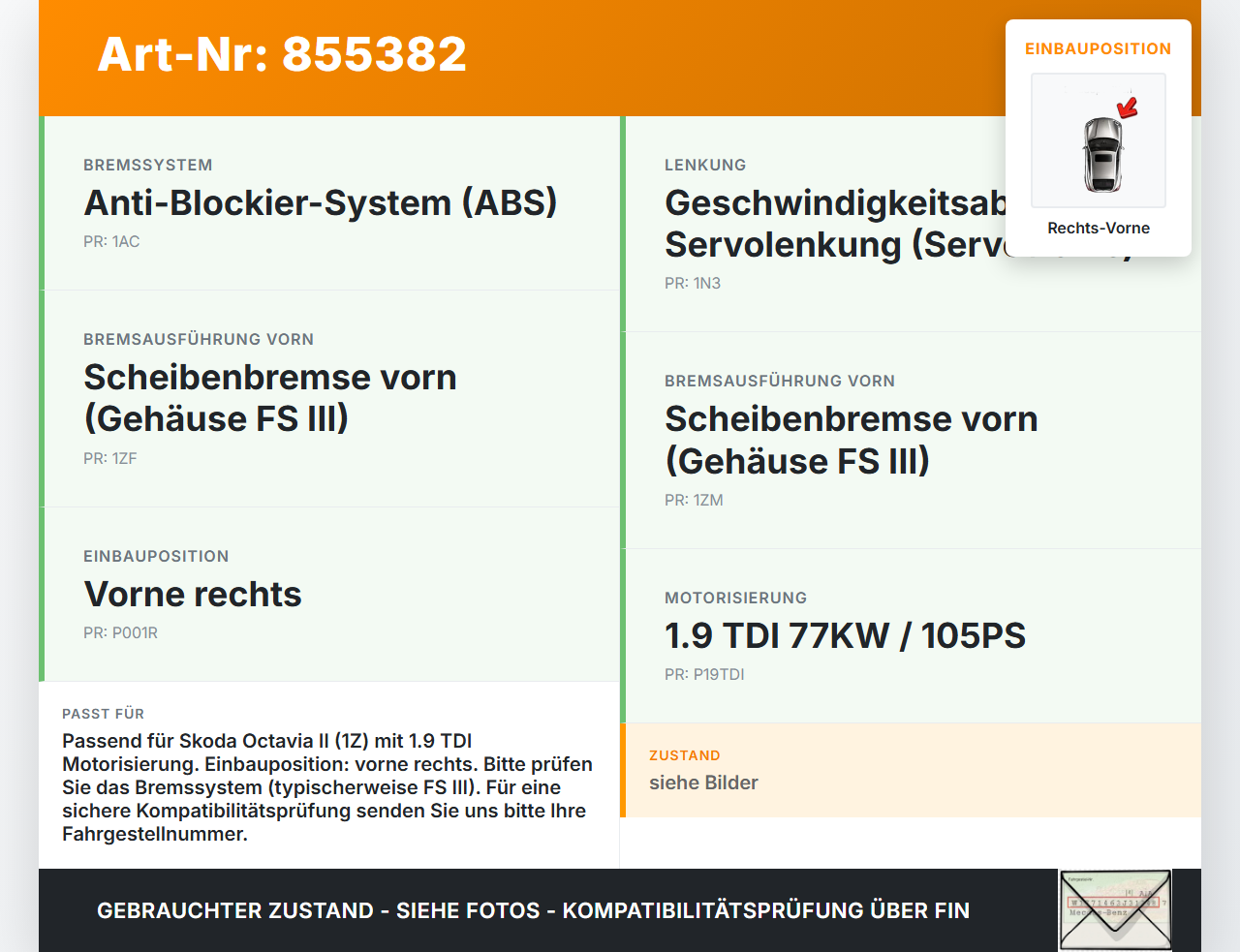The width and height of the screenshot is (1240, 952).
Task: Click the 'MOTORISIERUNG' label
Action: (x=736, y=598)
